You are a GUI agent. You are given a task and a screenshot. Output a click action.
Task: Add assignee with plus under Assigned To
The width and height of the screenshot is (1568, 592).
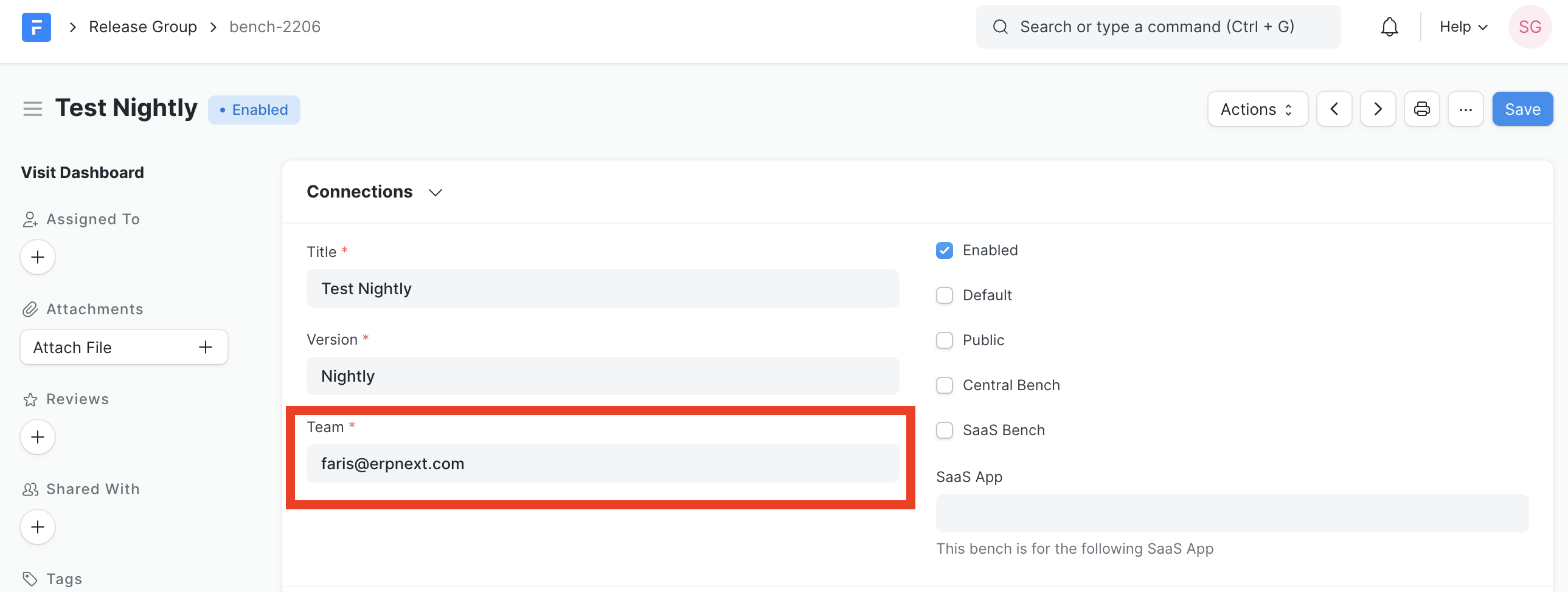pos(38,257)
